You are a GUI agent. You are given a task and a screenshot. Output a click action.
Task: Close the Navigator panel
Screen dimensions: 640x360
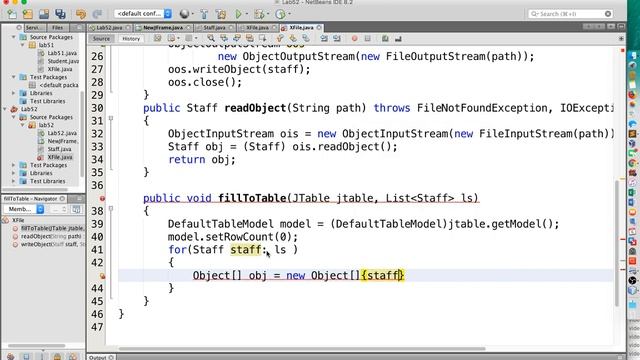[62, 199]
